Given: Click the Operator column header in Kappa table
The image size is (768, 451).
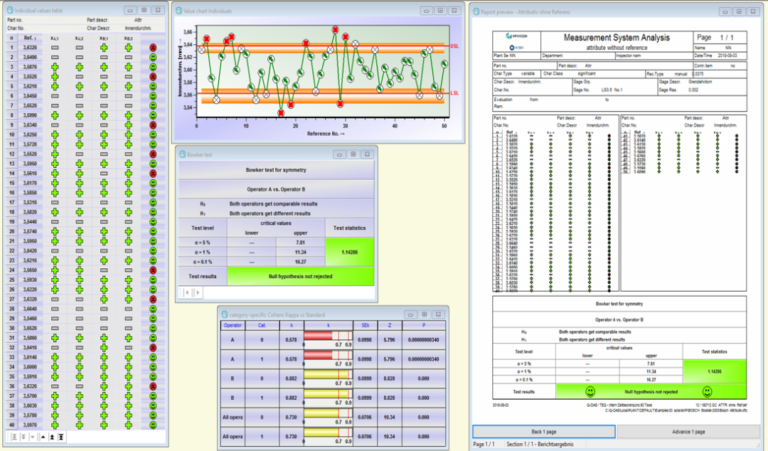Looking at the screenshot, I should [233, 325].
